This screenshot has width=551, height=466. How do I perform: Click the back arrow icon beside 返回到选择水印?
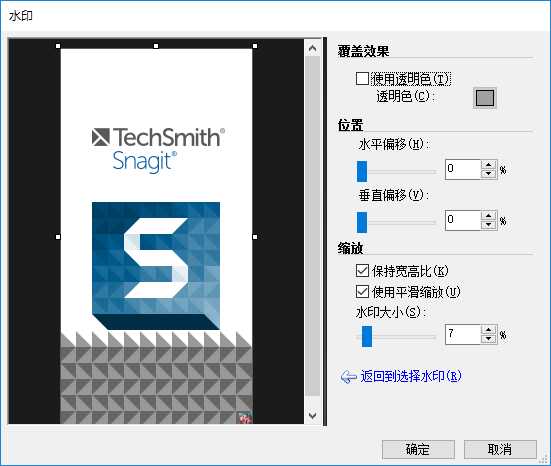[x=348, y=377]
